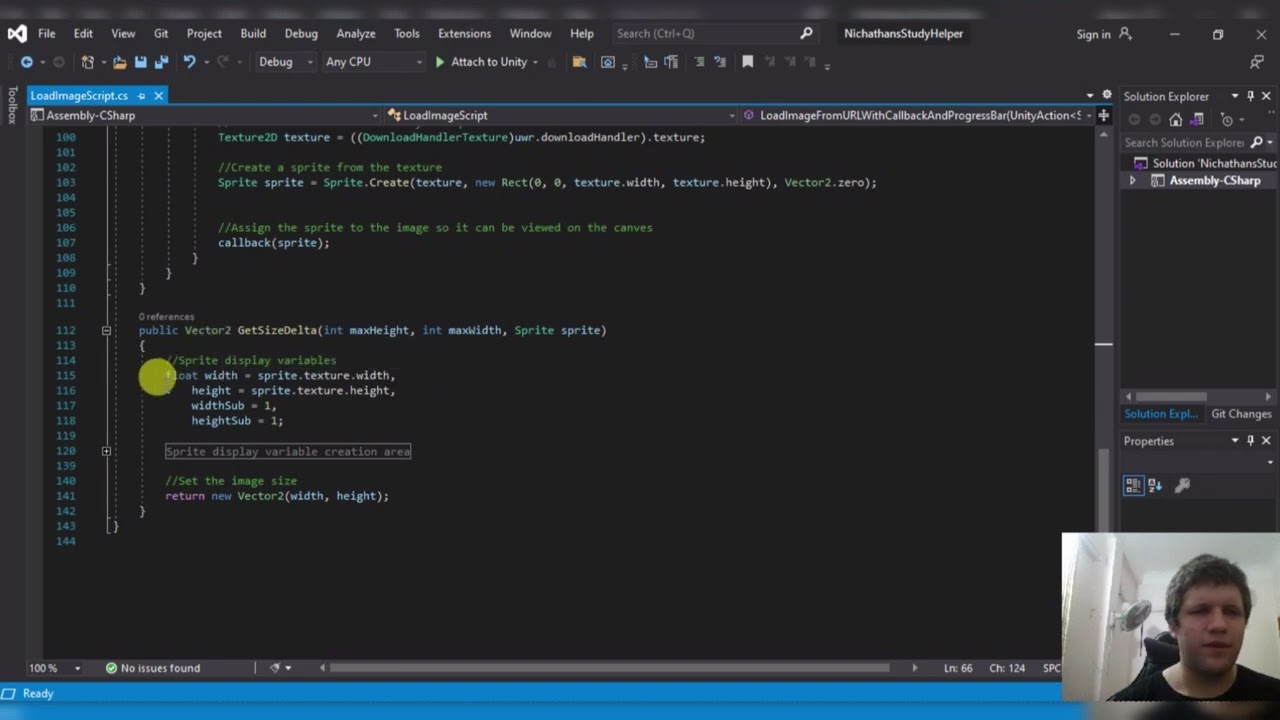
Task: Close the Properties panel
Action: click(1266, 441)
